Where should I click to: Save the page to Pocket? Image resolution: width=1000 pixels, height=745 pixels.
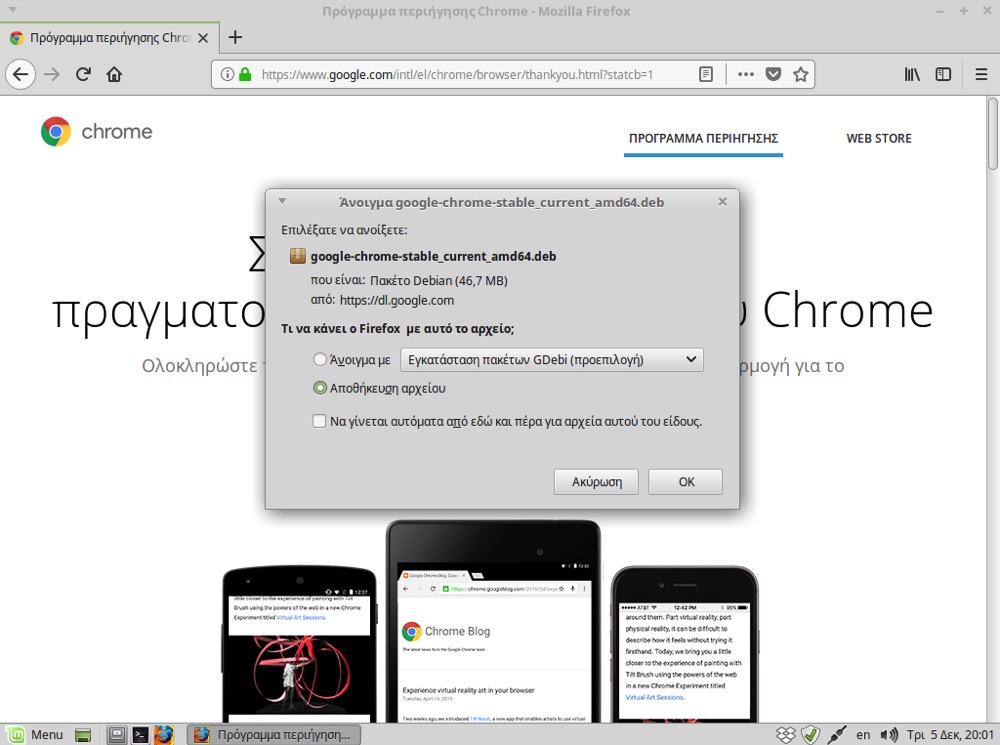point(774,75)
